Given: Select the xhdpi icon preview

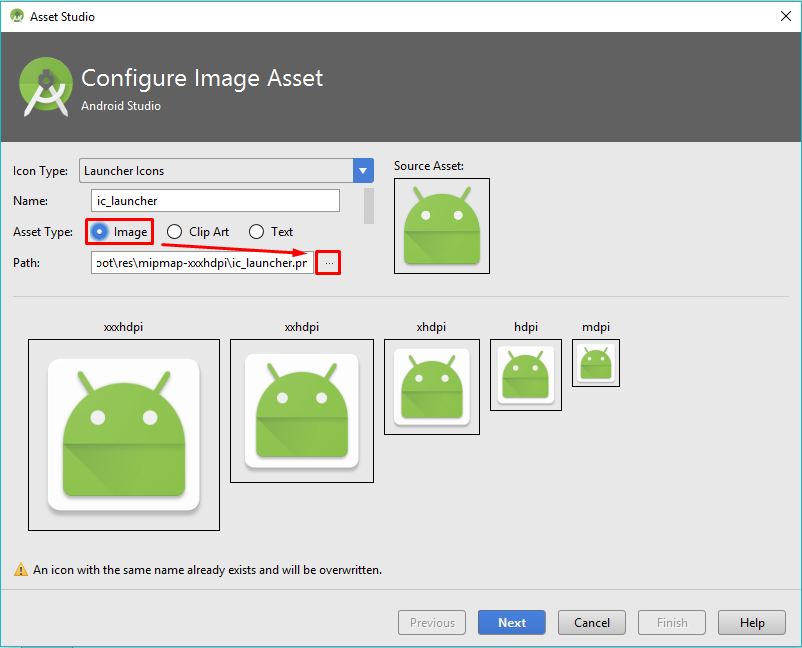Looking at the screenshot, I should coord(432,387).
